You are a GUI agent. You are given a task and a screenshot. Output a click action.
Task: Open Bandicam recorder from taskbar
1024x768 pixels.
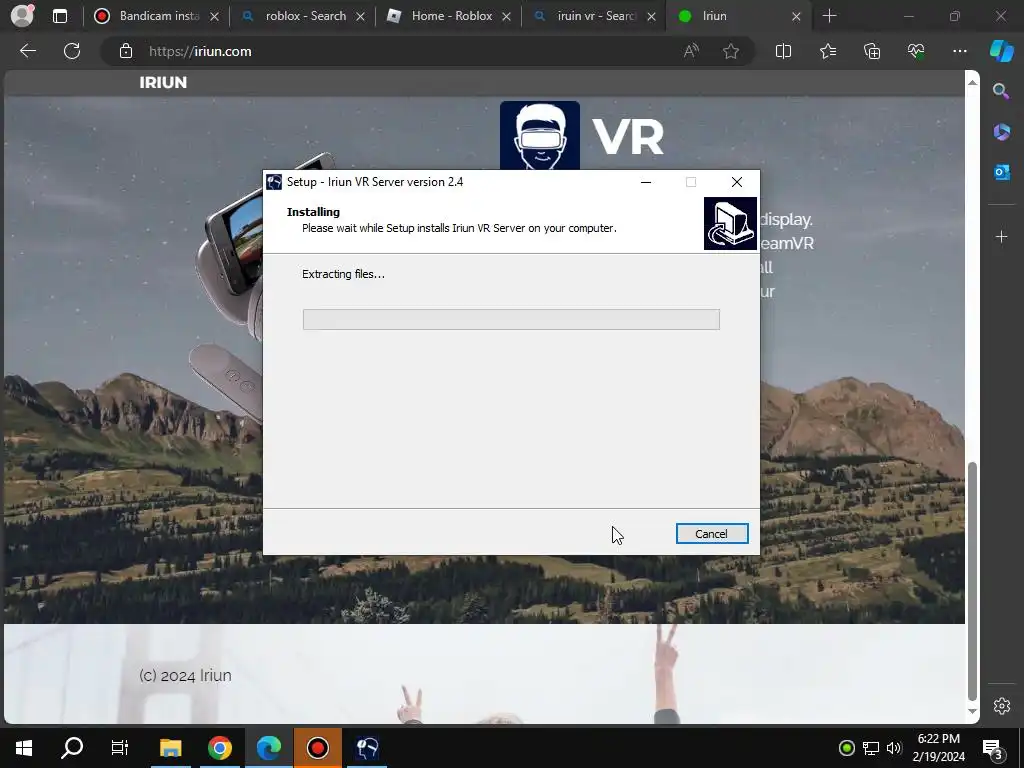pyautogui.click(x=317, y=748)
